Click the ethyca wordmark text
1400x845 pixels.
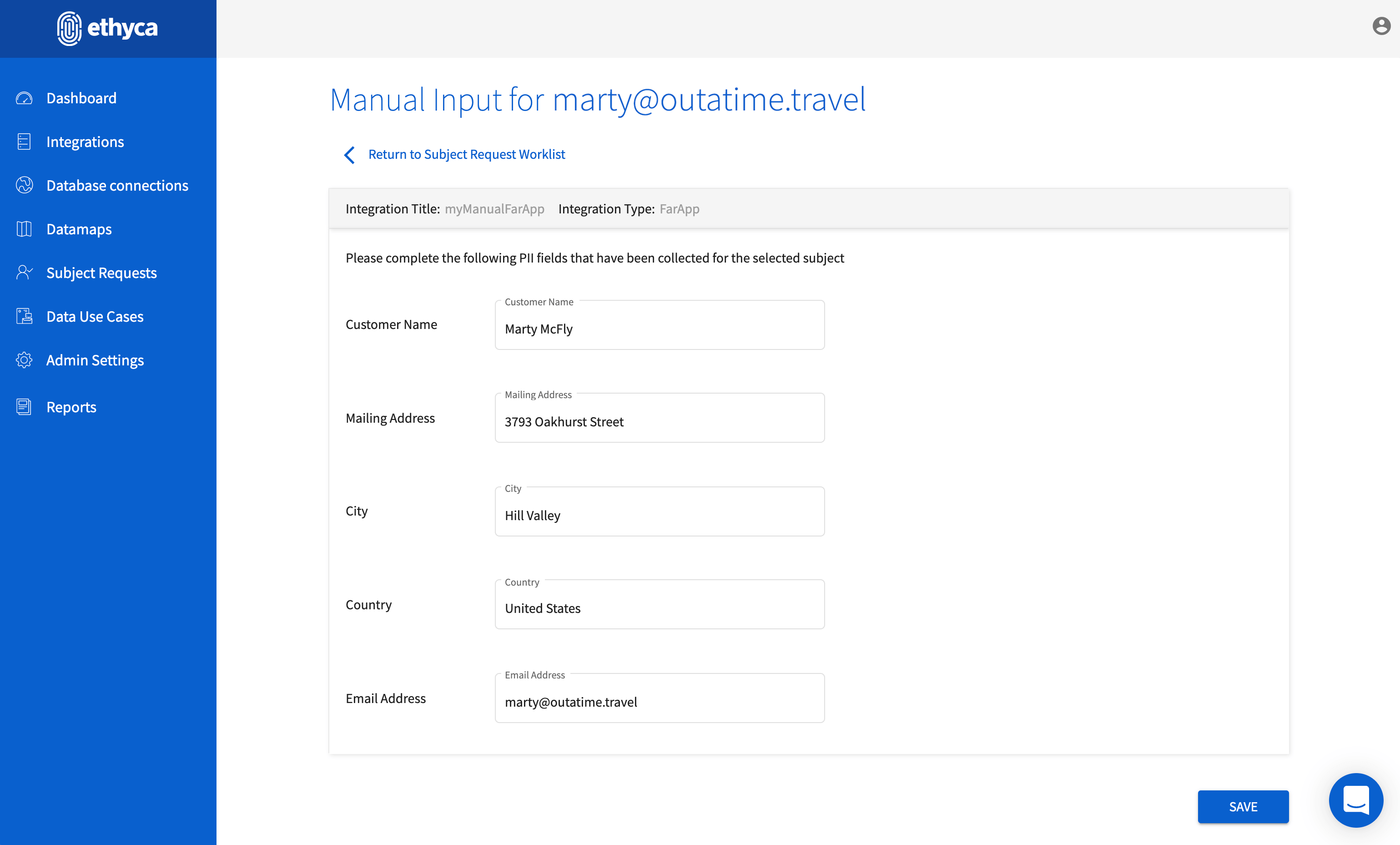click(x=123, y=27)
